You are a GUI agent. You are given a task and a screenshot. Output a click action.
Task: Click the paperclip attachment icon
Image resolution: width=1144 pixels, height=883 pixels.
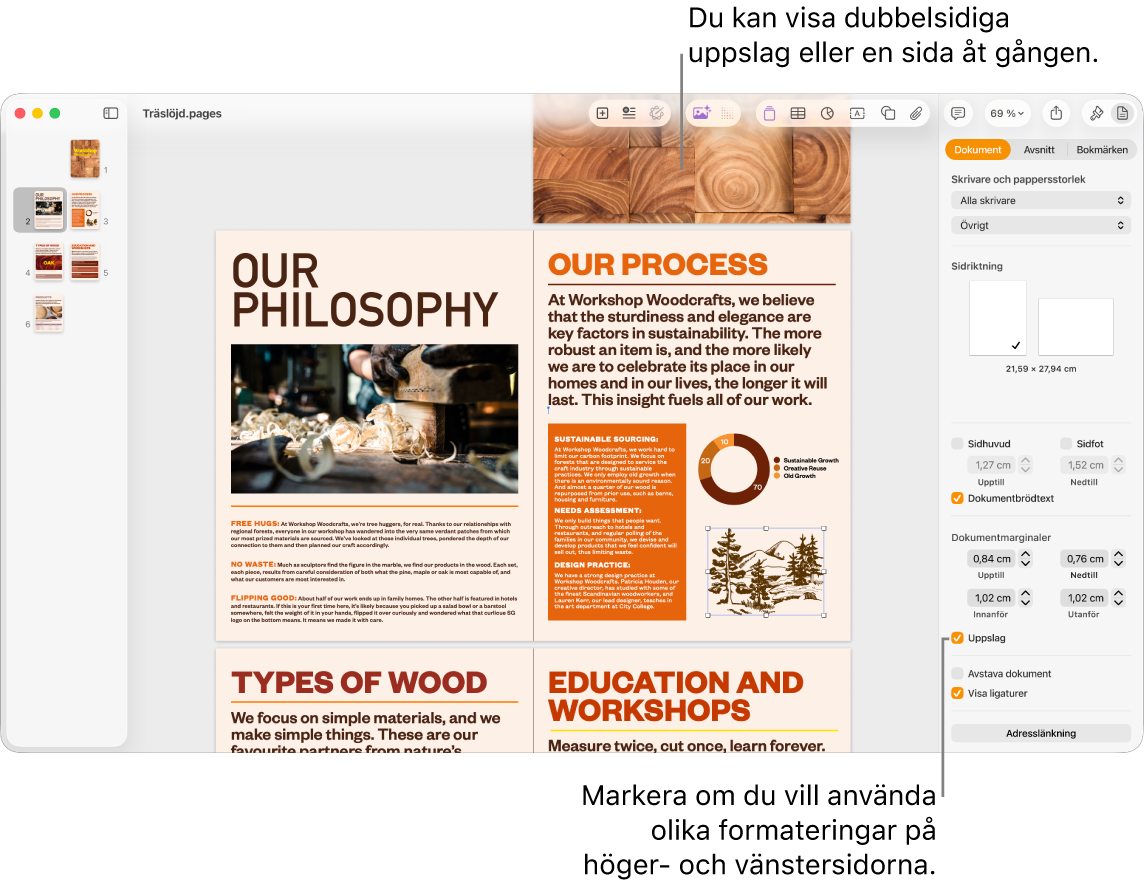pyautogui.click(x=916, y=113)
